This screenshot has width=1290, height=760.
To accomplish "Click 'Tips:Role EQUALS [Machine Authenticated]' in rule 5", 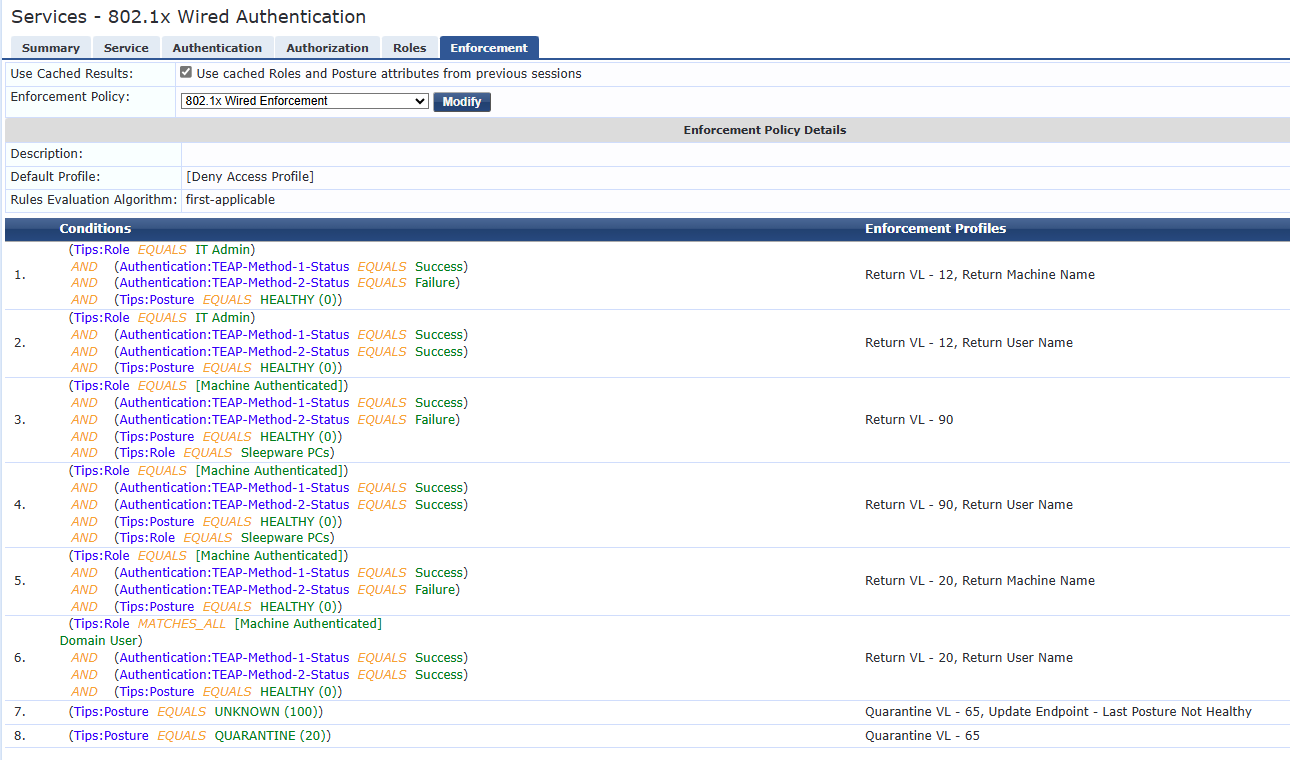I will (209, 556).
